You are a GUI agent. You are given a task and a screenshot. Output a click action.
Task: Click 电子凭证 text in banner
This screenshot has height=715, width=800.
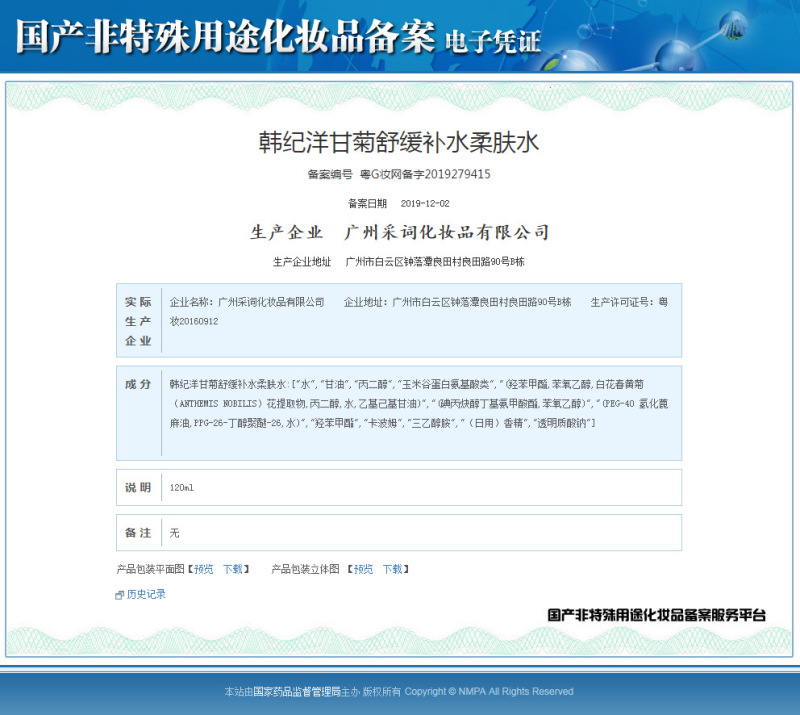point(492,41)
